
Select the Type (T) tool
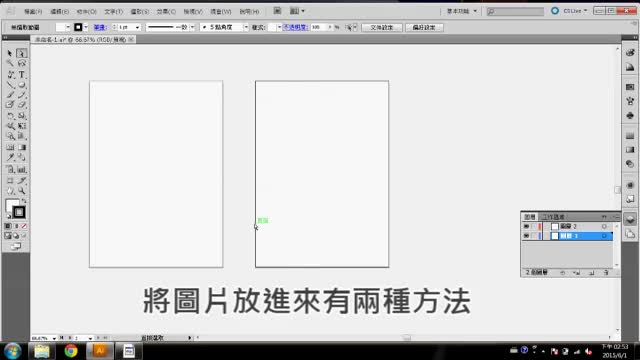pyautogui.click(x=22, y=74)
